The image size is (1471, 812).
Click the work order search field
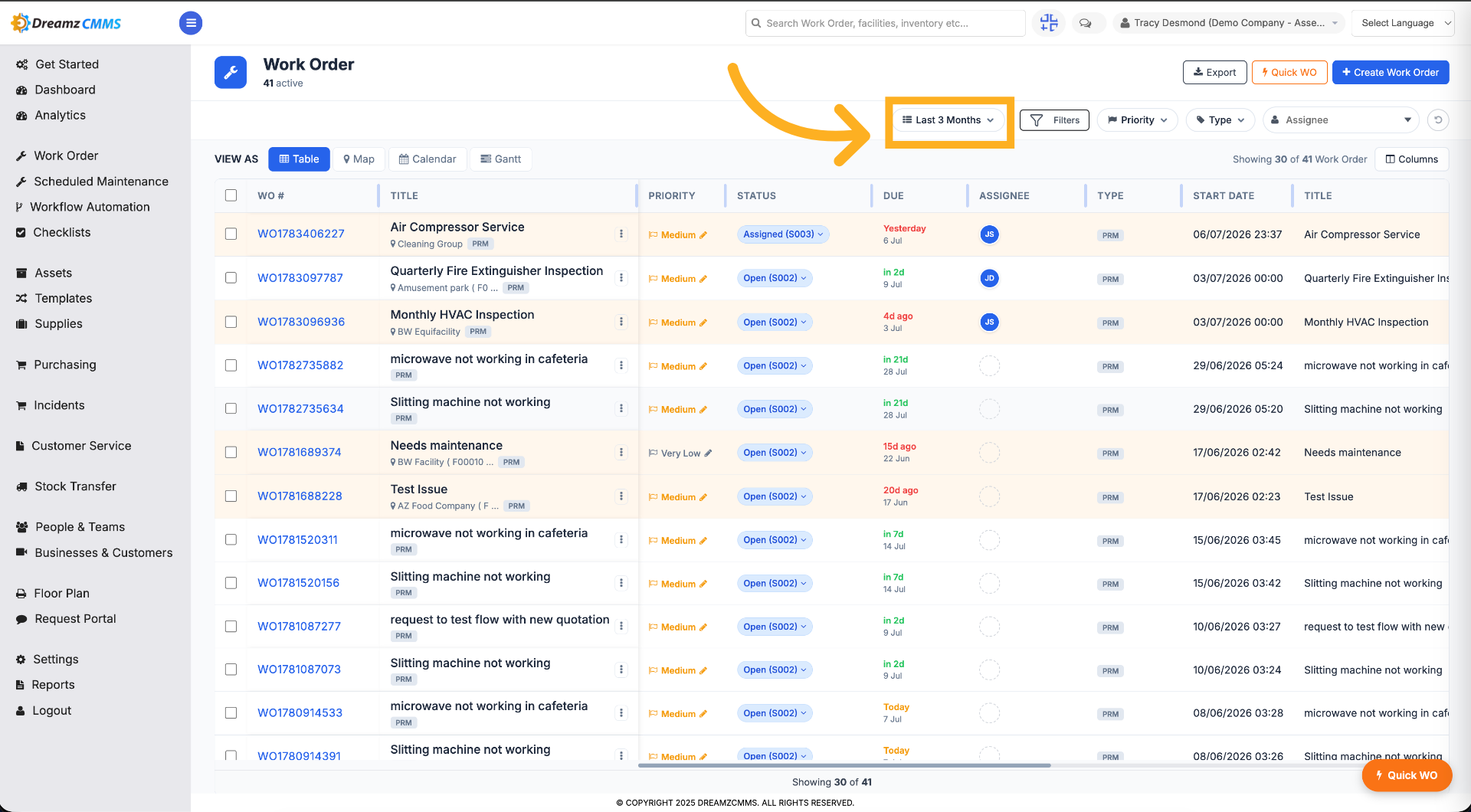[x=886, y=23]
